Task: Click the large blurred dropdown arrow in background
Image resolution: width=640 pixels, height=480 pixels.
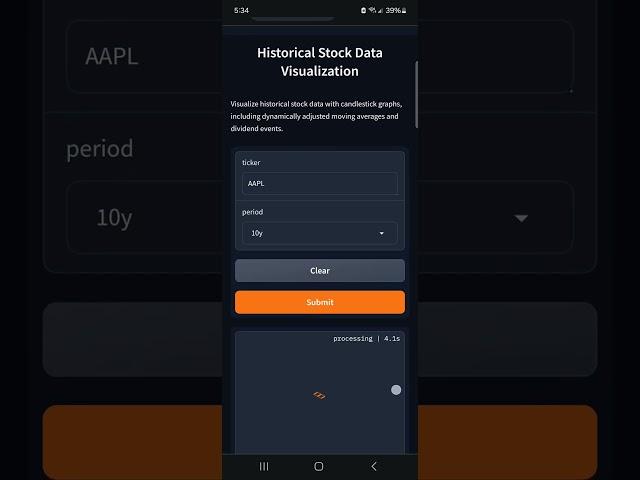Action: [520, 218]
